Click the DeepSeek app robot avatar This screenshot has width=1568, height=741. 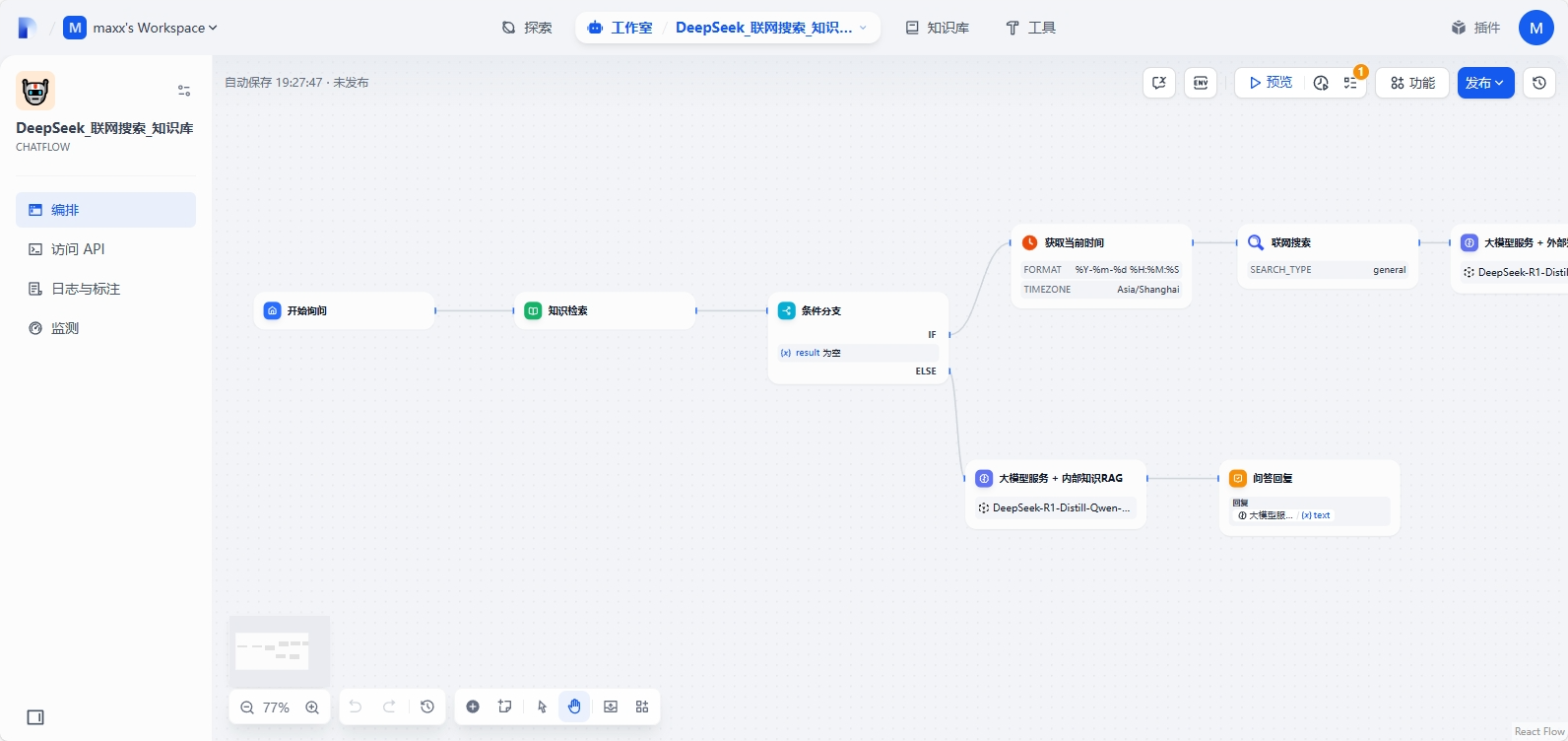pyautogui.click(x=35, y=91)
